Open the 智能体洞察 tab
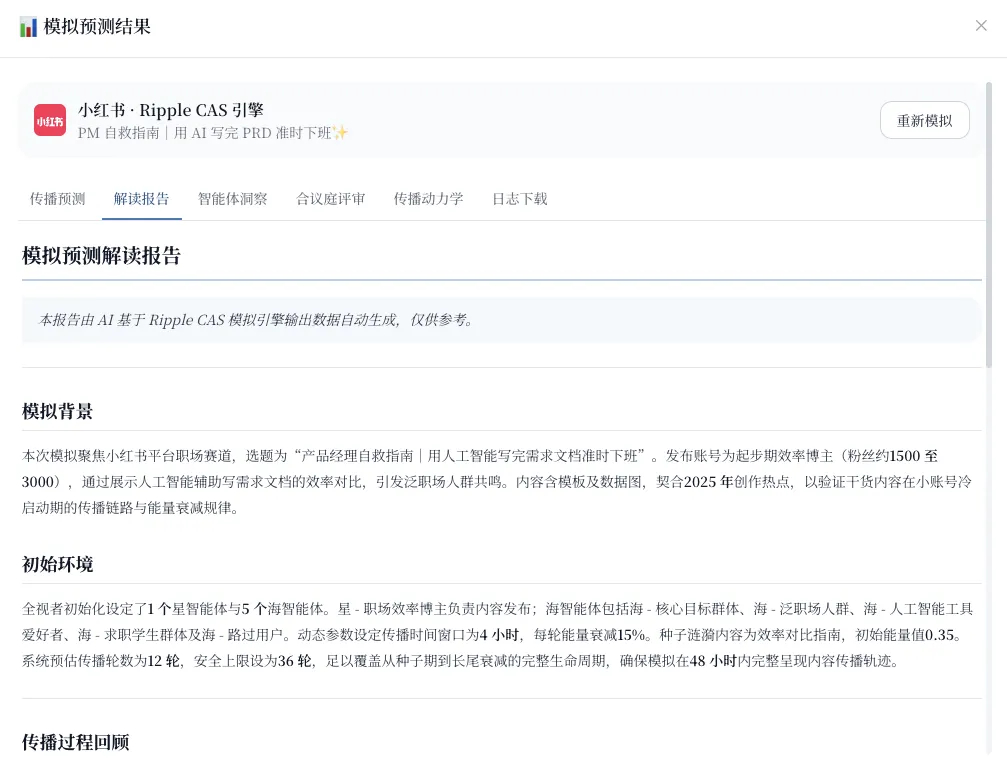 [x=232, y=199]
